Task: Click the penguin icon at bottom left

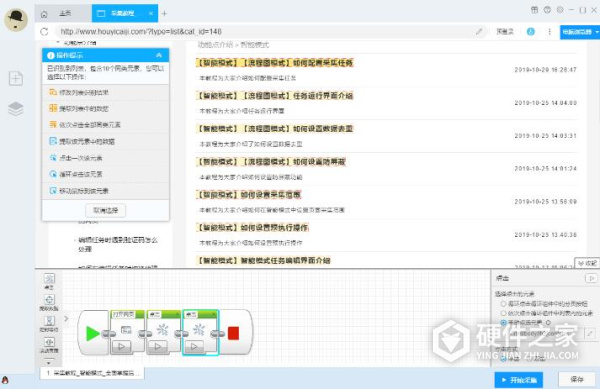Action: (5, 380)
